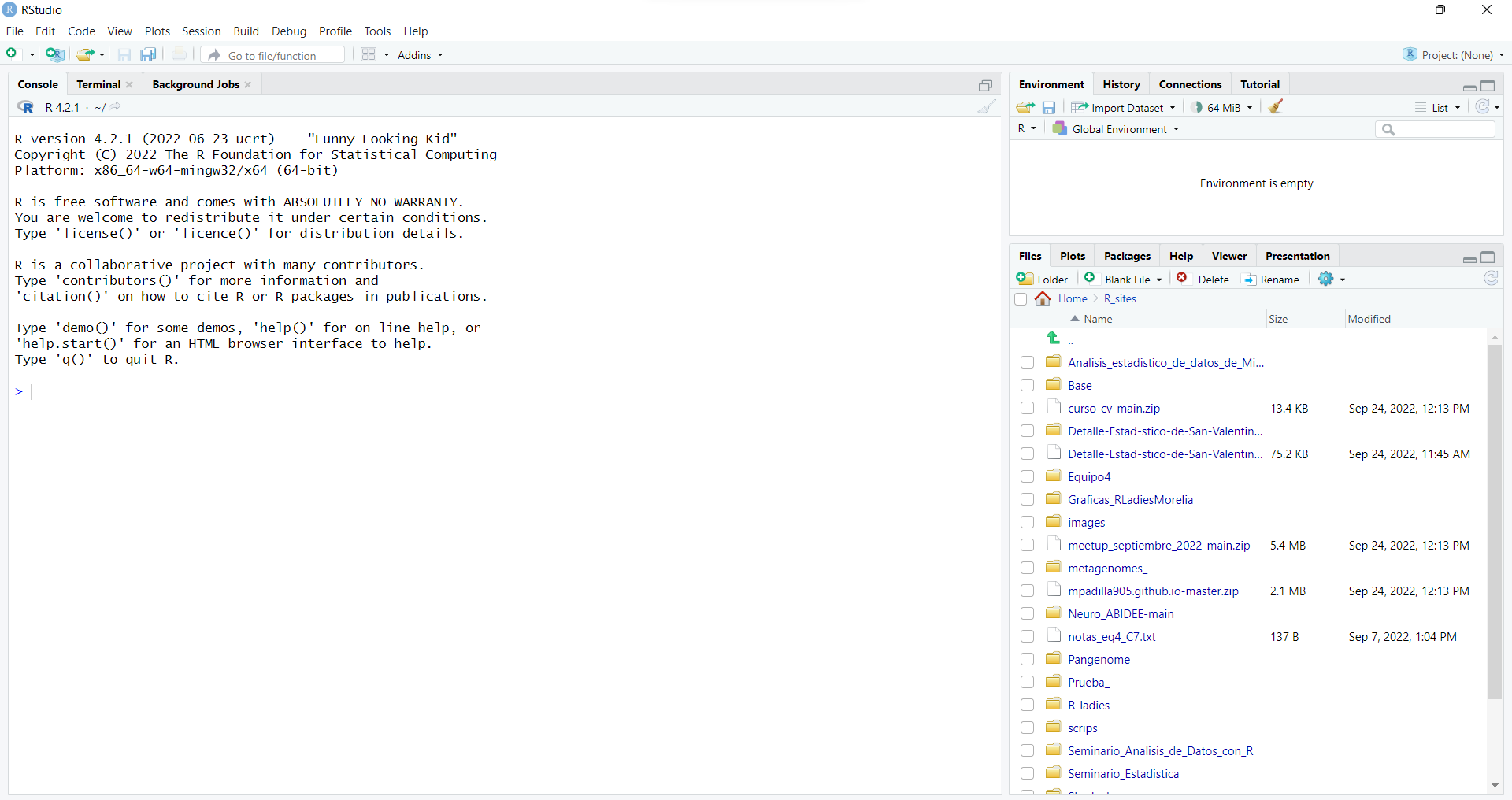The width and height of the screenshot is (1512, 800).
Task: Click the Rename button in Files
Action: click(1270, 279)
